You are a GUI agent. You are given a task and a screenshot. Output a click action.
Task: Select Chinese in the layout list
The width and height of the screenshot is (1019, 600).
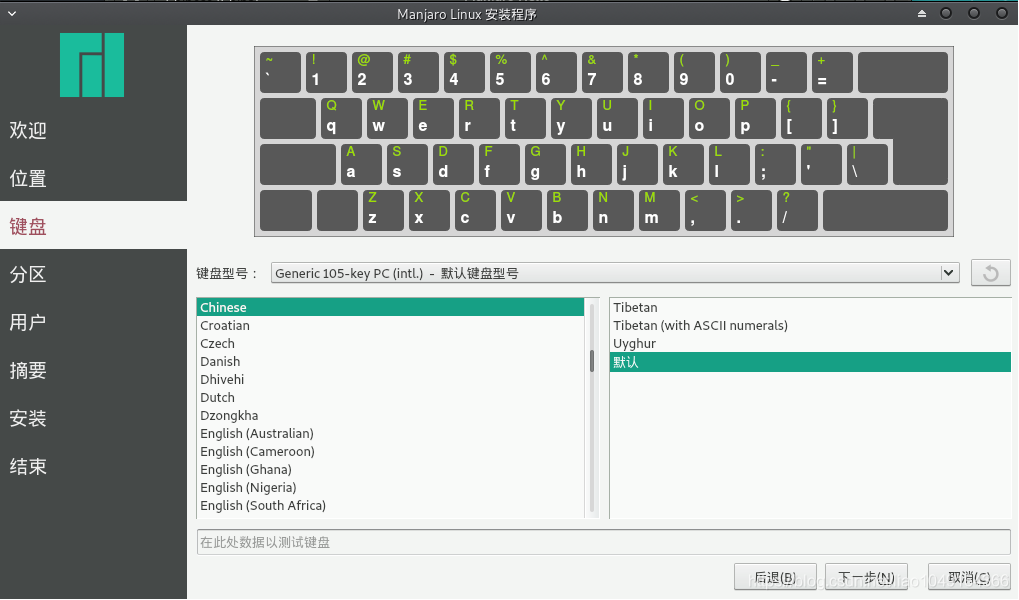[x=391, y=307]
